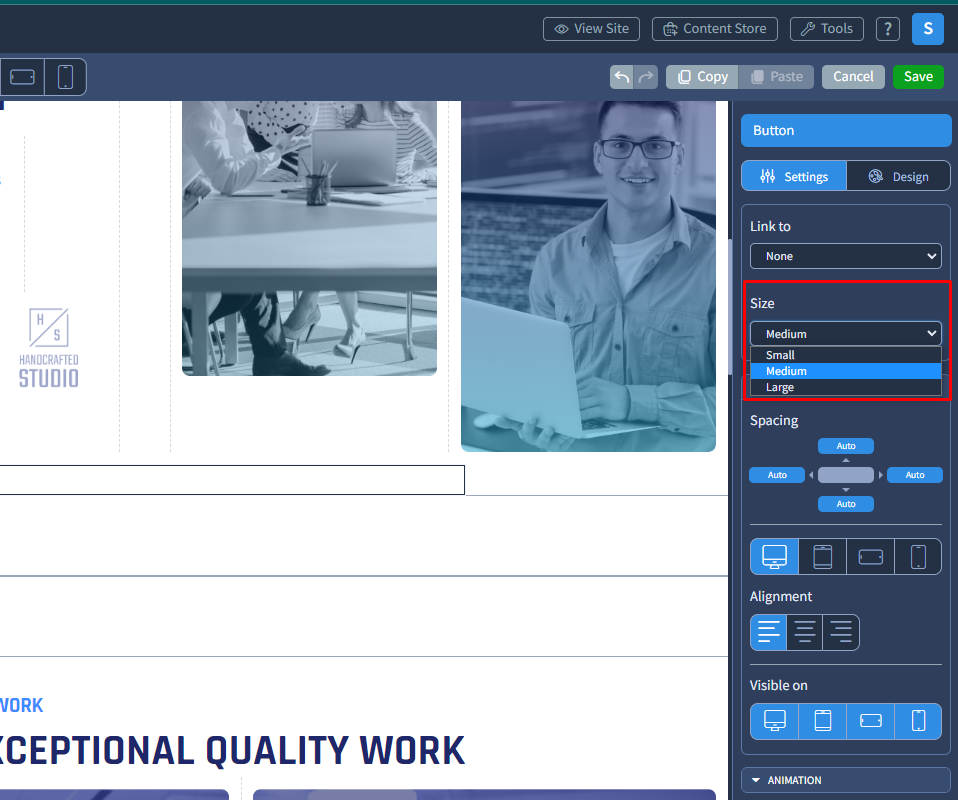The image size is (958, 800).
Task: Switch to the Design tab
Action: tap(898, 177)
